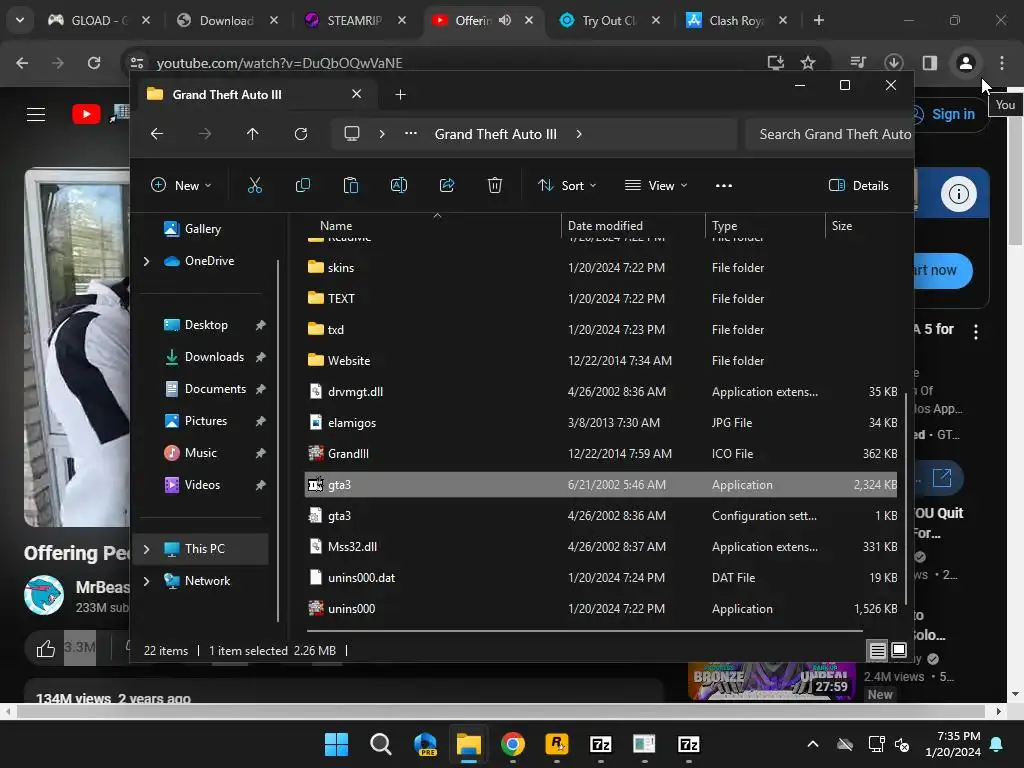The width and height of the screenshot is (1024, 768).
Task: Switch to details list view icon in status bar
Action: click(878, 650)
